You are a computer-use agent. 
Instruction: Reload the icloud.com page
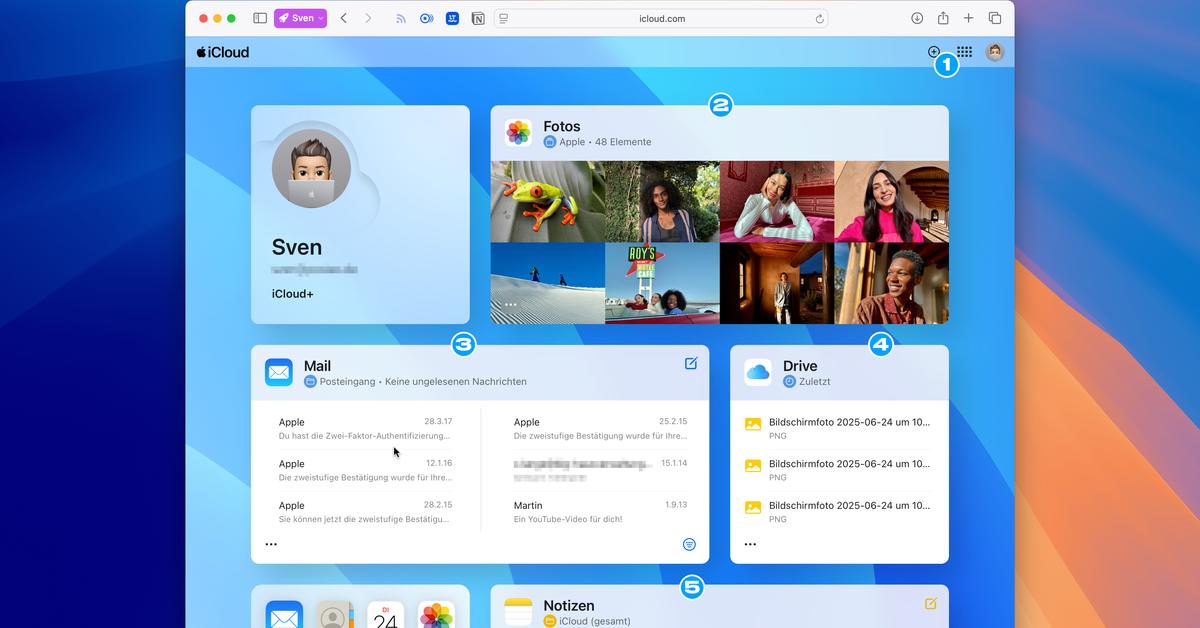pos(820,18)
